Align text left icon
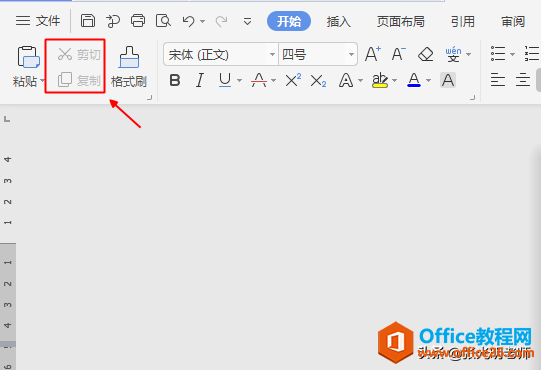Screen dimensions: 541x370 (498, 80)
